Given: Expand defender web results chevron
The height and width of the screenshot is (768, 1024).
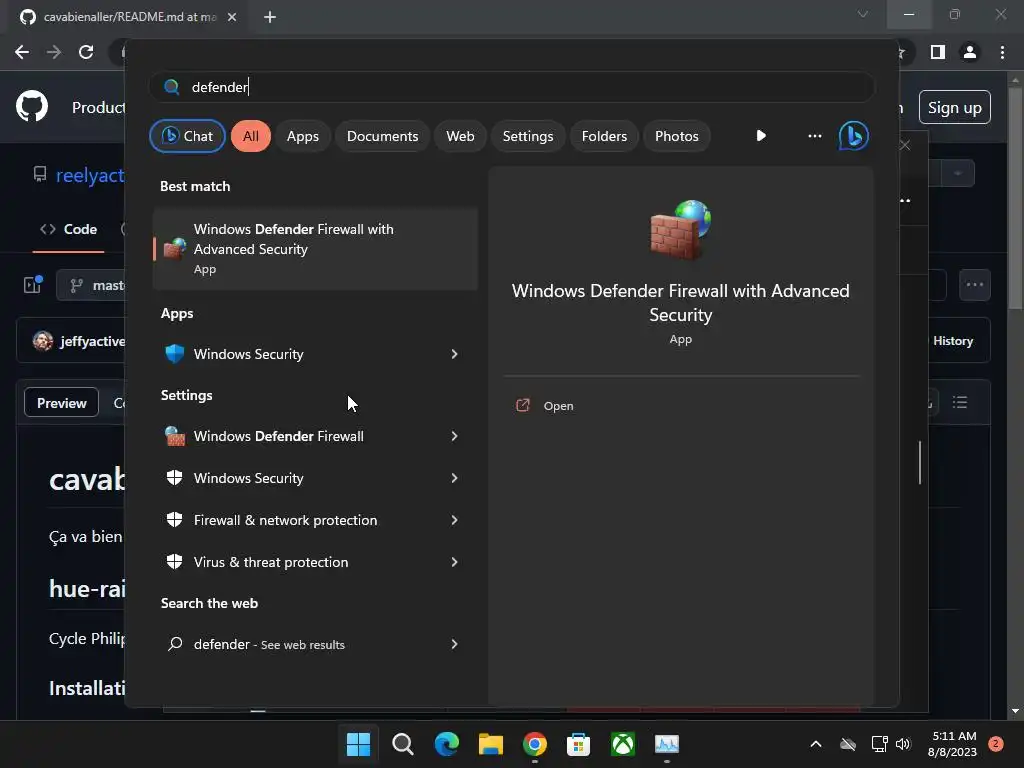Looking at the screenshot, I should pyautogui.click(x=455, y=644).
